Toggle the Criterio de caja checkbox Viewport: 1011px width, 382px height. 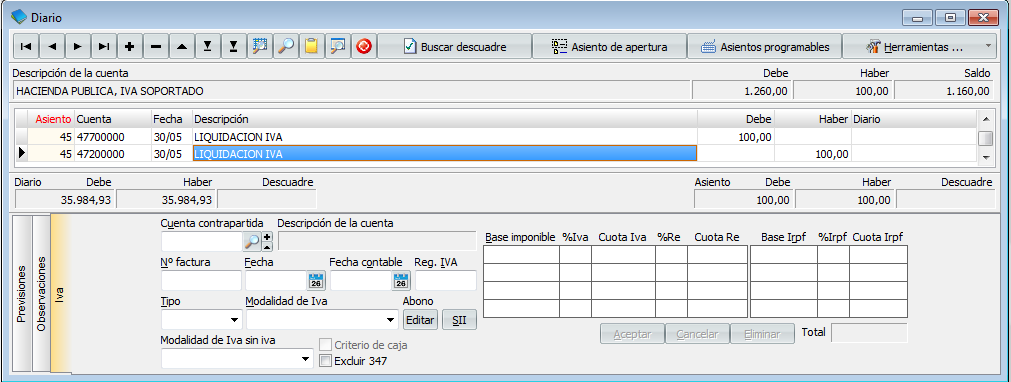[326, 345]
